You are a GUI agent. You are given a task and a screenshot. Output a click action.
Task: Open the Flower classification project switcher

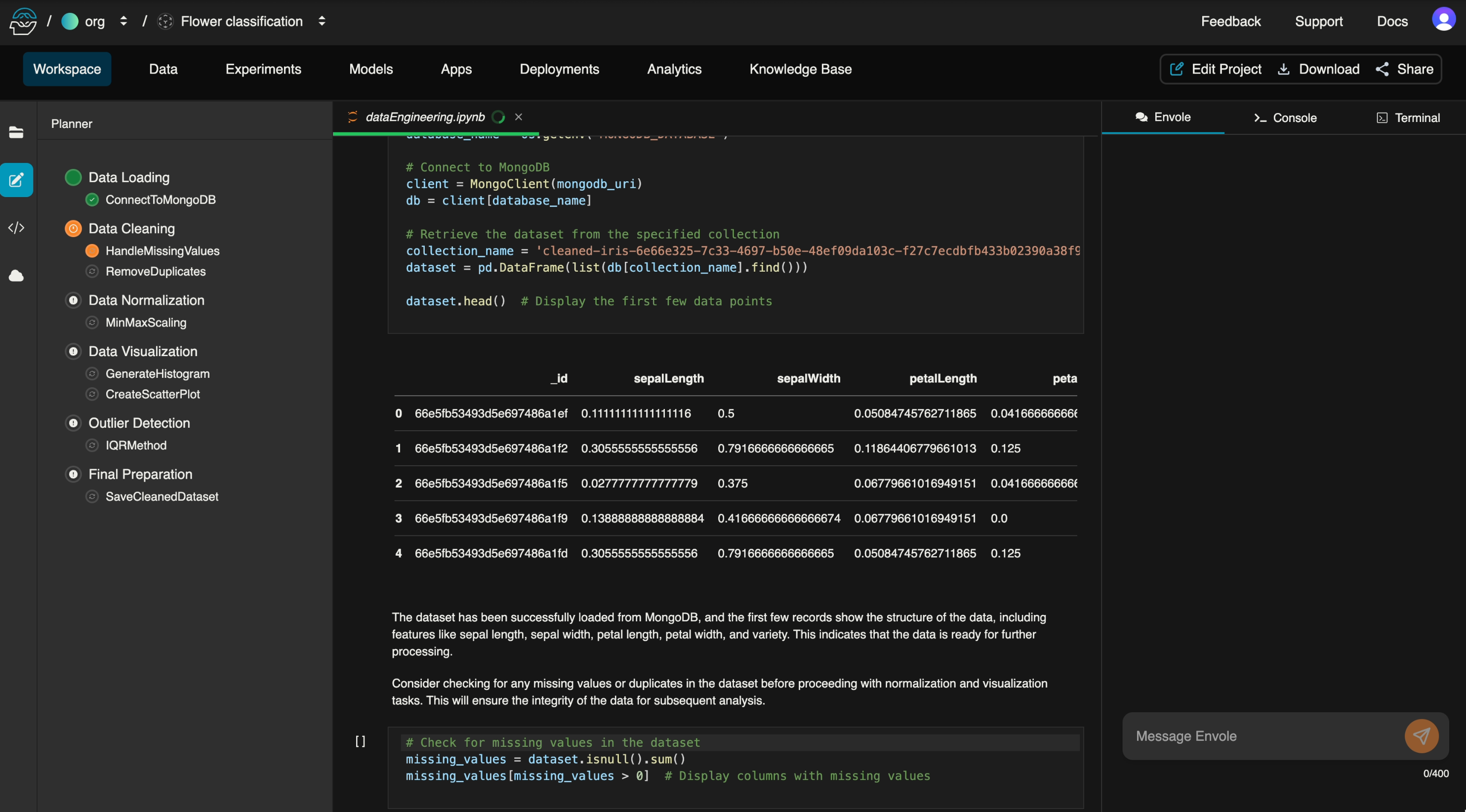[322, 21]
